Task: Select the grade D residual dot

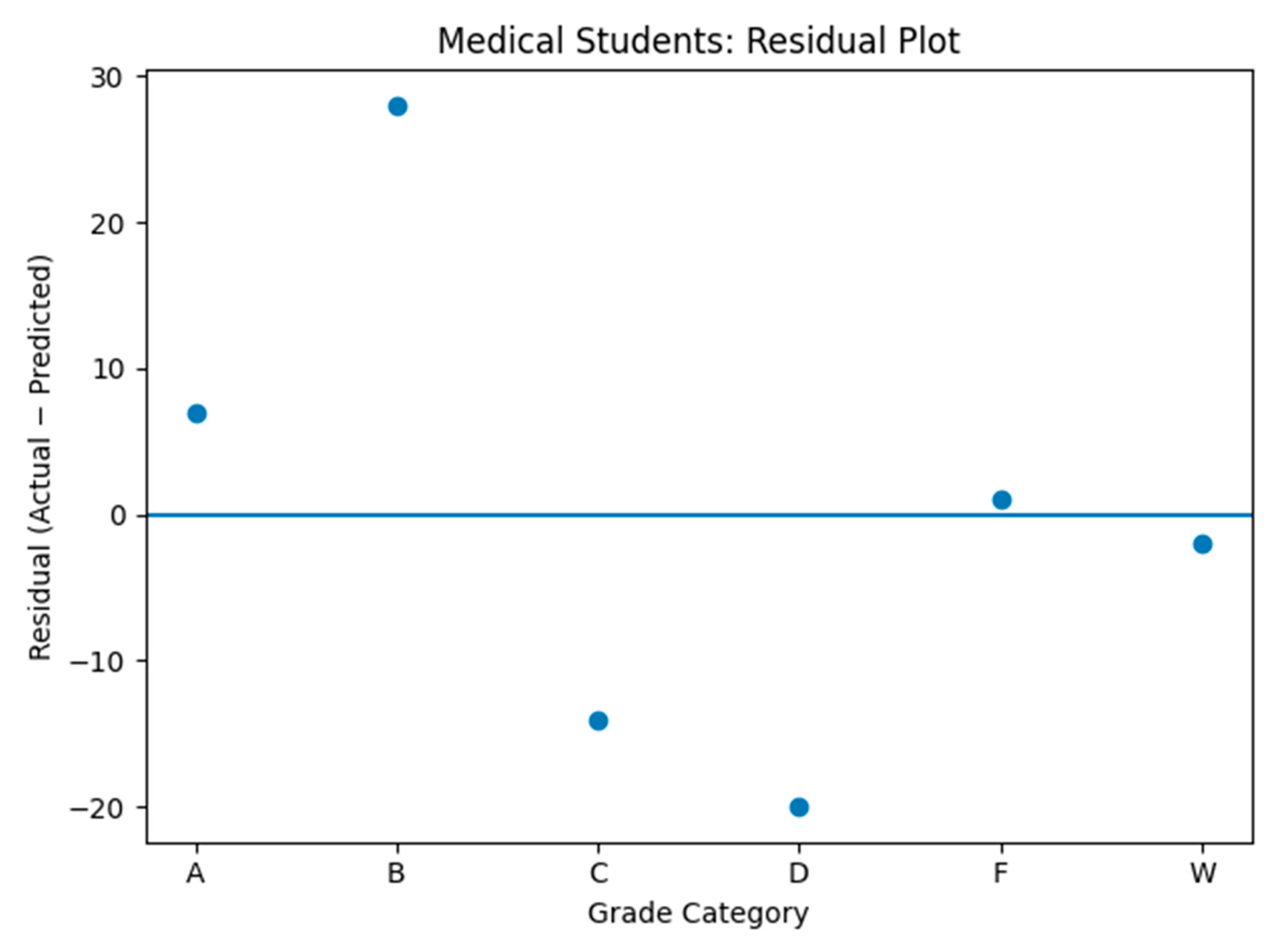Action: pyautogui.click(x=799, y=807)
